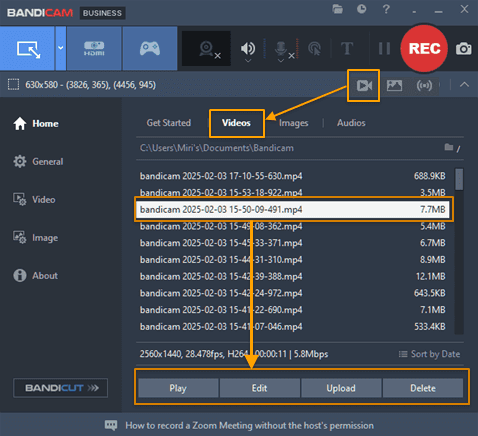Screen dimensions: 478x436
Task: Open the video list camera icon
Action: (x=364, y=86)
